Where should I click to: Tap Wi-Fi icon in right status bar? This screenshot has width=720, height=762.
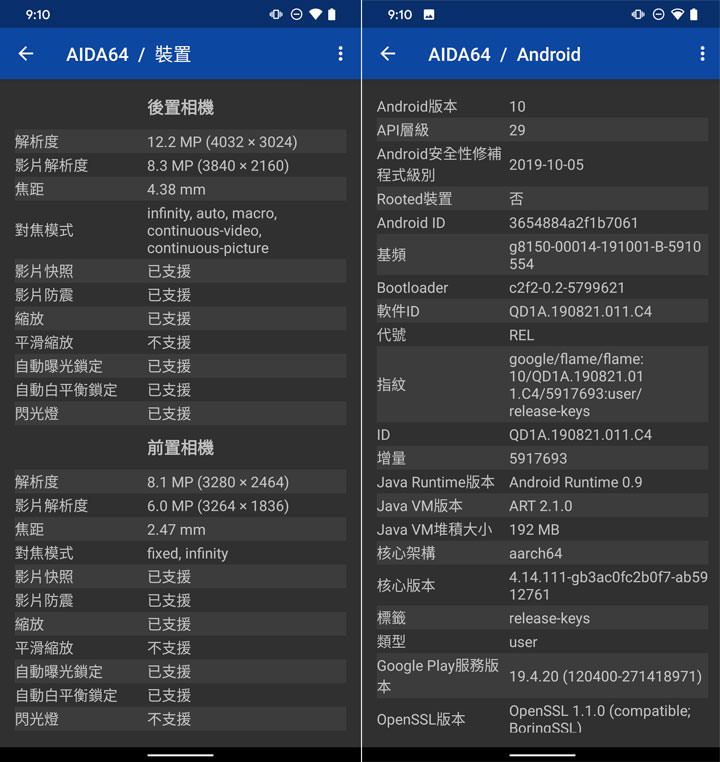click(678, 15)
